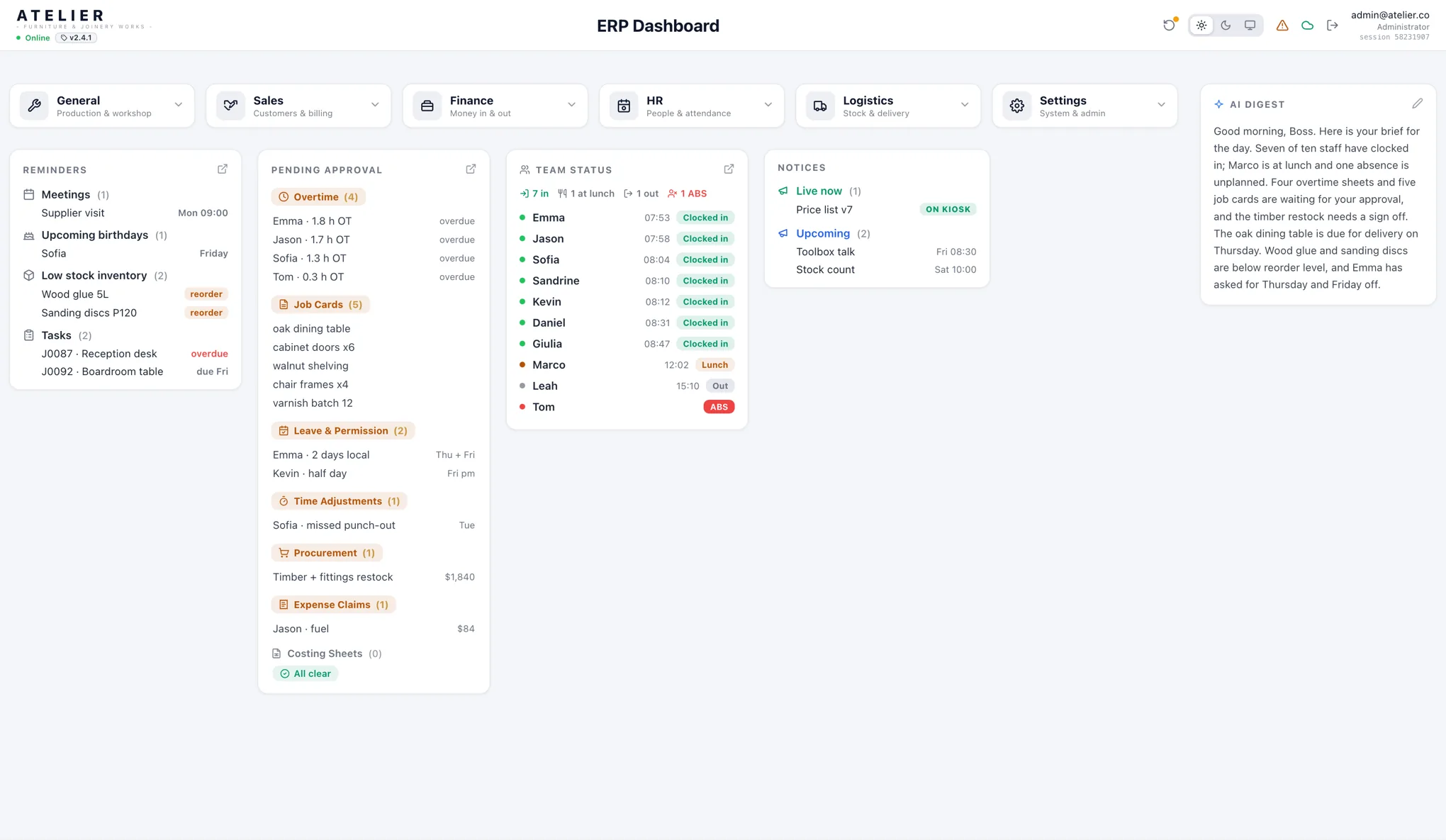The width and height of the screenshot is (1446, 840).
Task: Open the warning alerts triangle icon
Action: pos(1282,26)
